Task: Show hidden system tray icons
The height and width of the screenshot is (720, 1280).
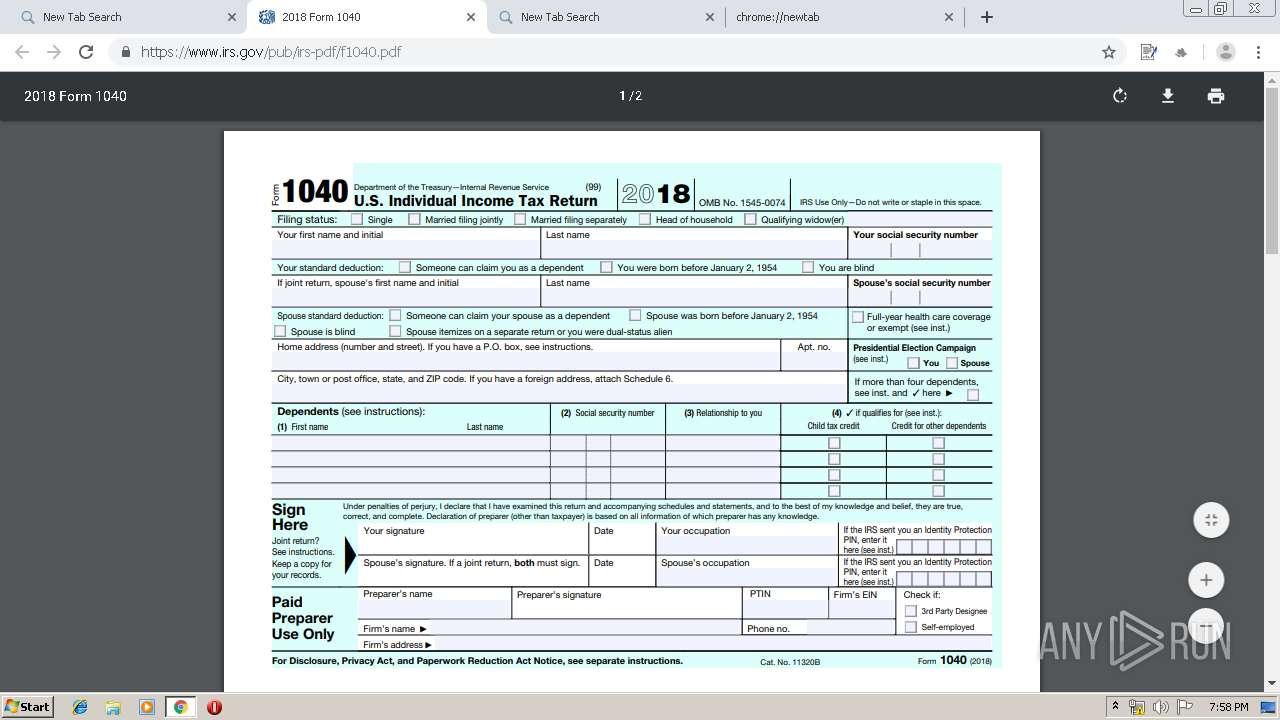Action: [x=1115, y=707]
